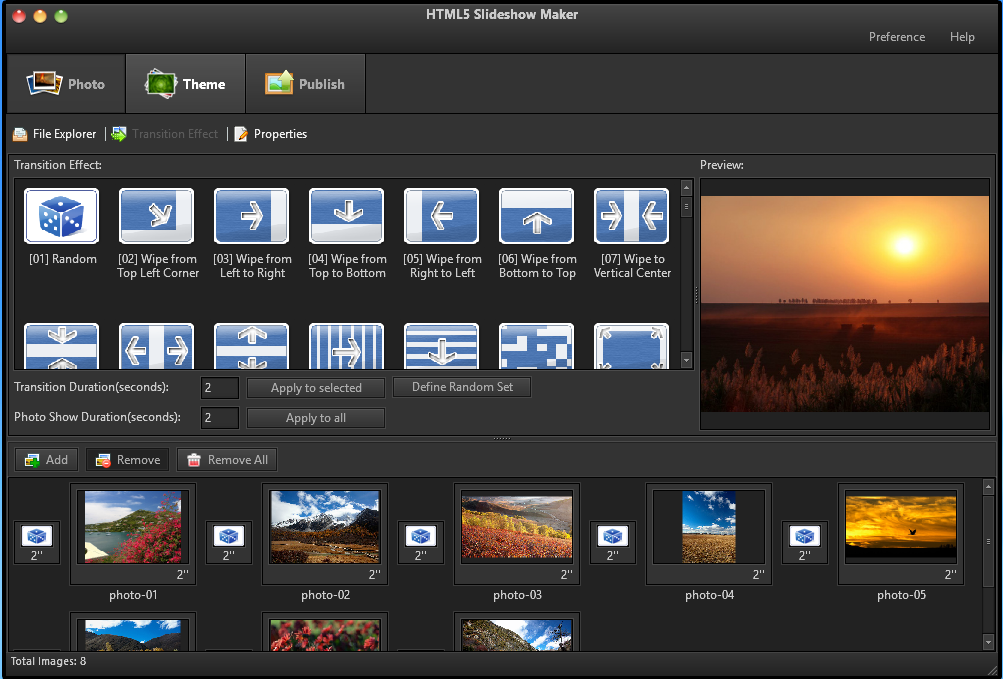Image resolution: width=1003 pixels, height=679 pixels.
Task: Click the transition icon before photo-01
Action: [x=37, y=541]
